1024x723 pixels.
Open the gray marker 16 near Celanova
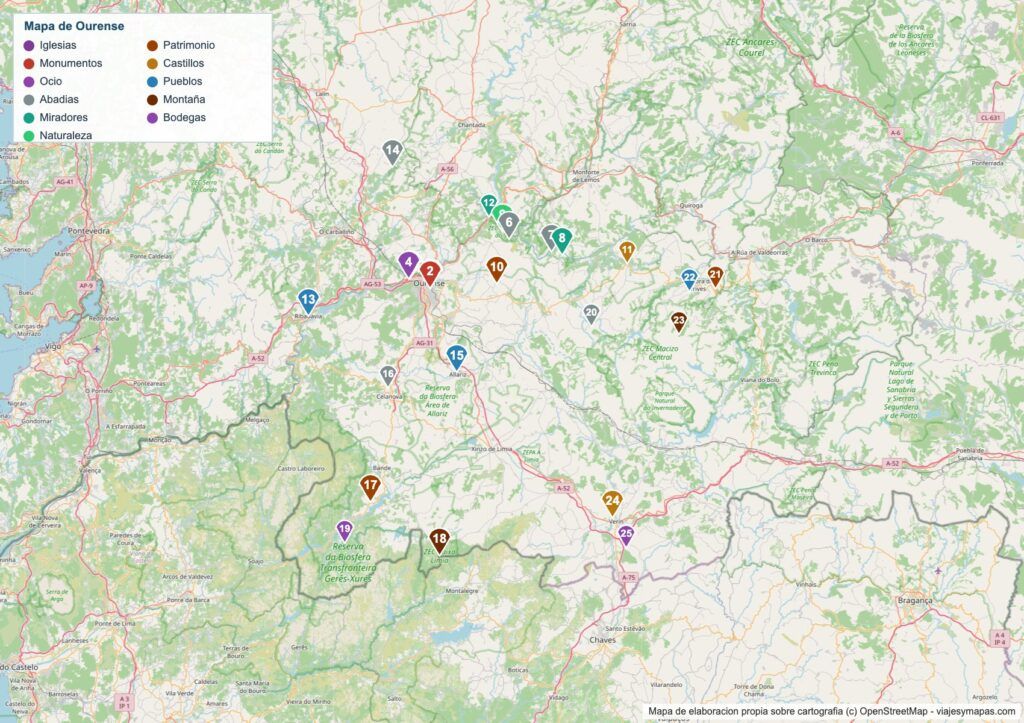[x=388, y=376]
